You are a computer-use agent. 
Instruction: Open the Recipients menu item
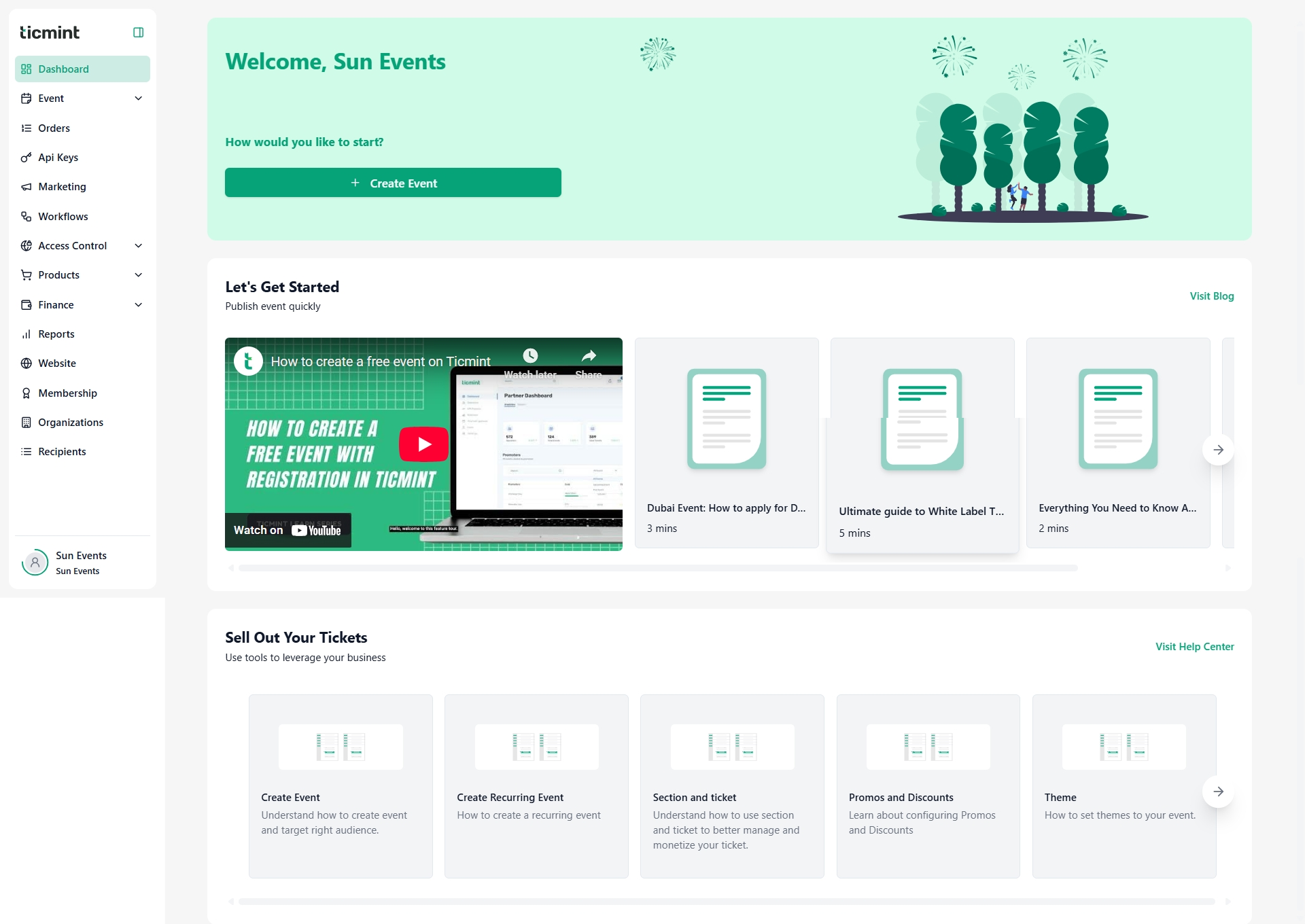click(62, 452)
